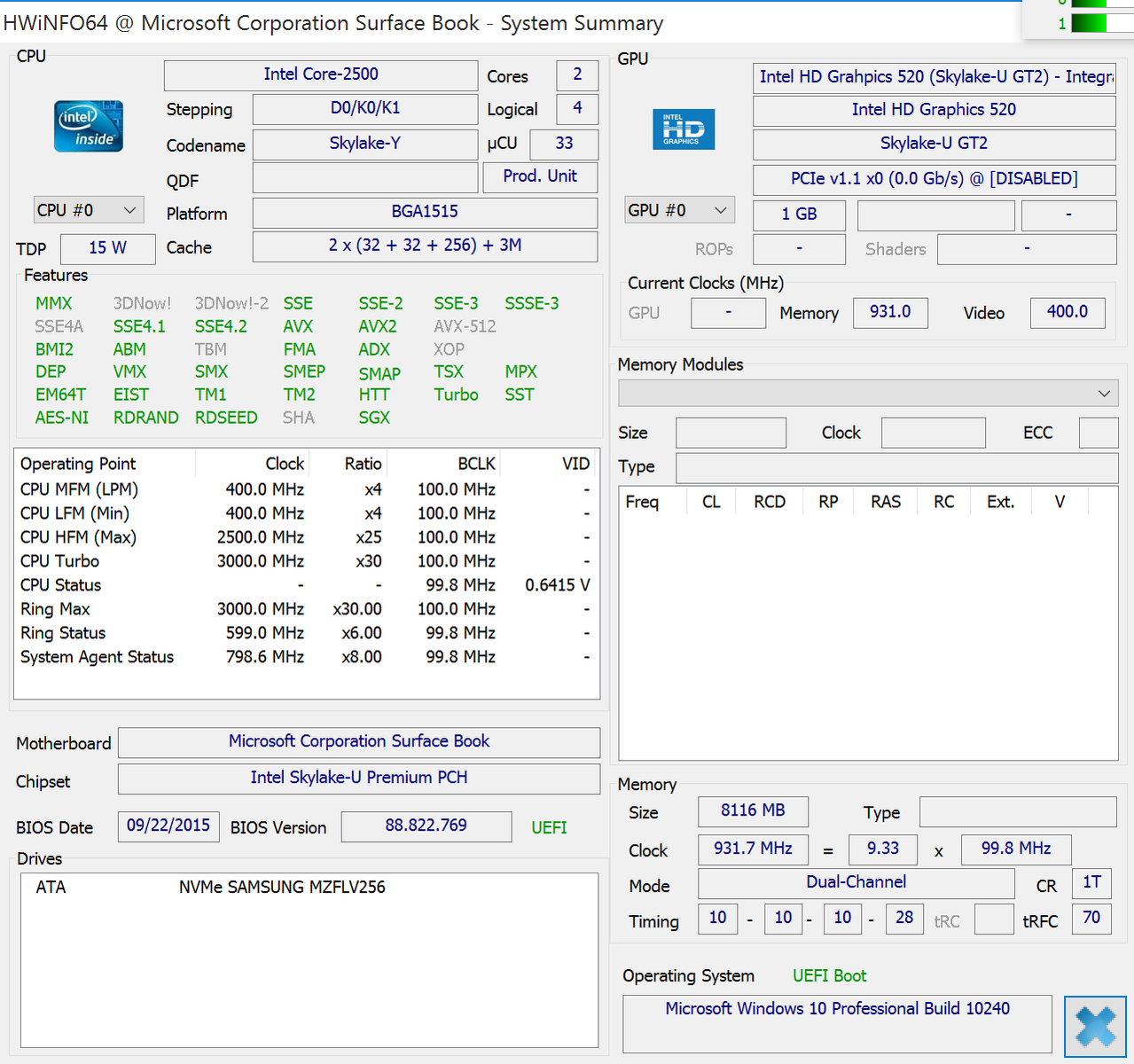Click the µCU value 33
Viewport: 1134px width, 1064px height.
coord(564,144)
